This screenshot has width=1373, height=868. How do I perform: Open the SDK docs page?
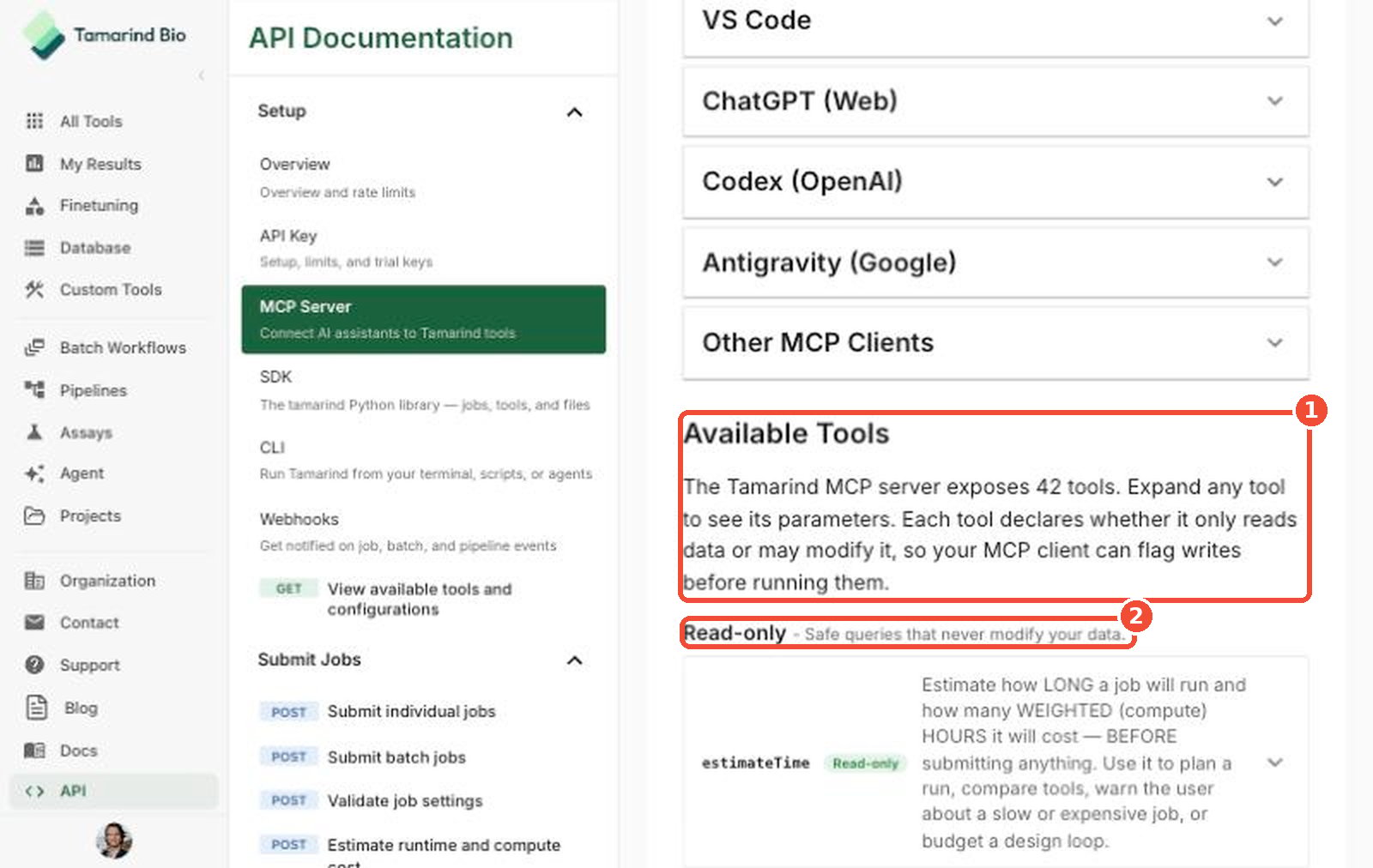coord(424,390)
